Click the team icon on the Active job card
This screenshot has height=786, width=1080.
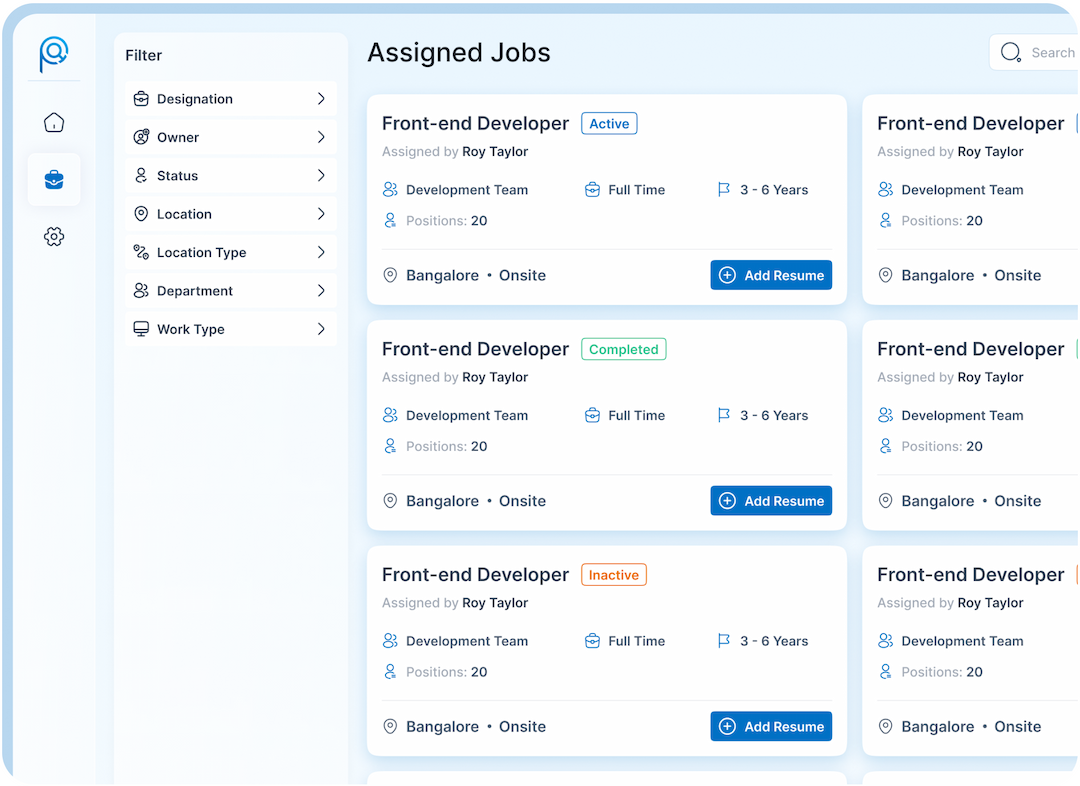391,189
